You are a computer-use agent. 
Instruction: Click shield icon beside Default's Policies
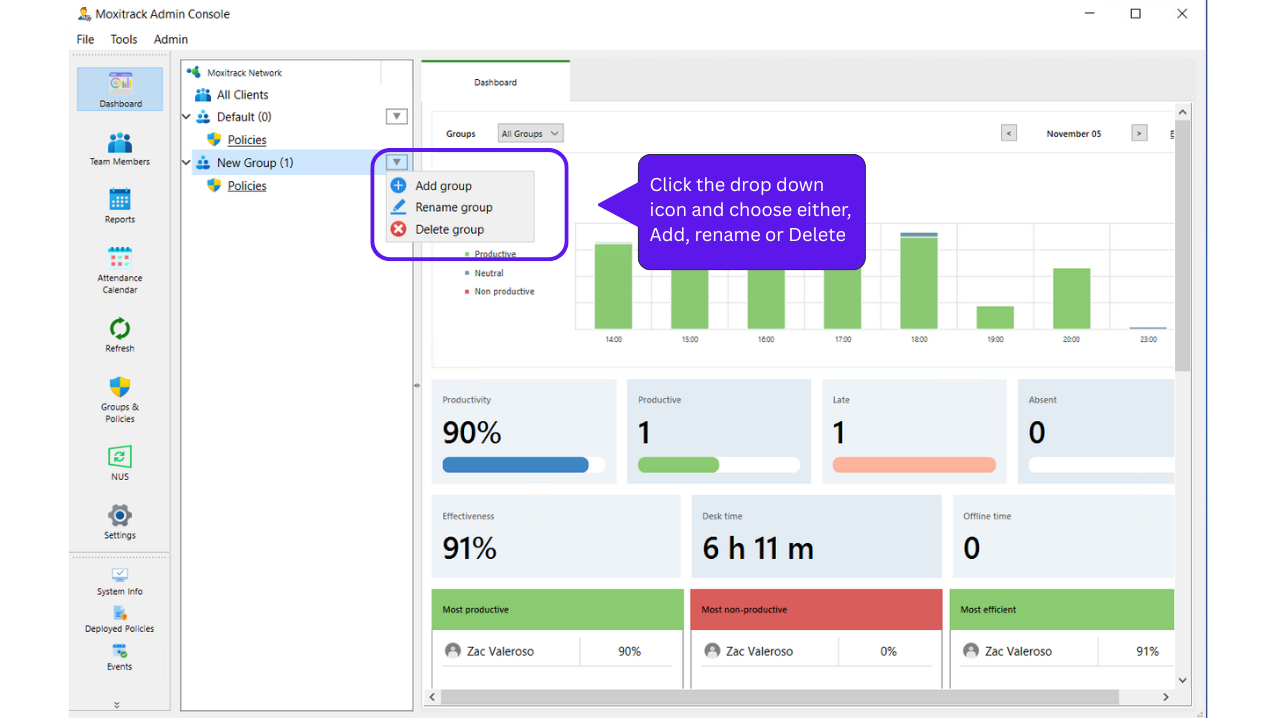214,140
